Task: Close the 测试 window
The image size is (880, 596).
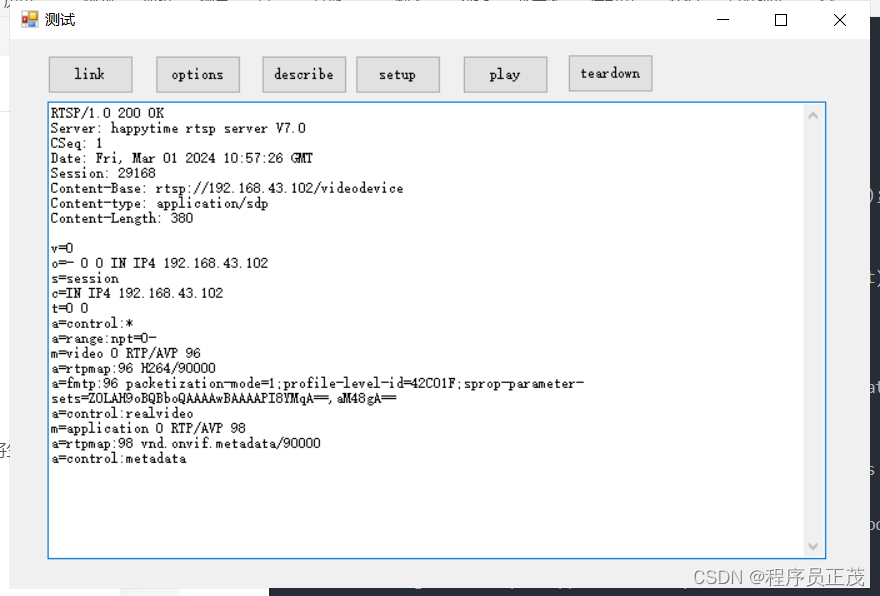Action: point(839,19)
